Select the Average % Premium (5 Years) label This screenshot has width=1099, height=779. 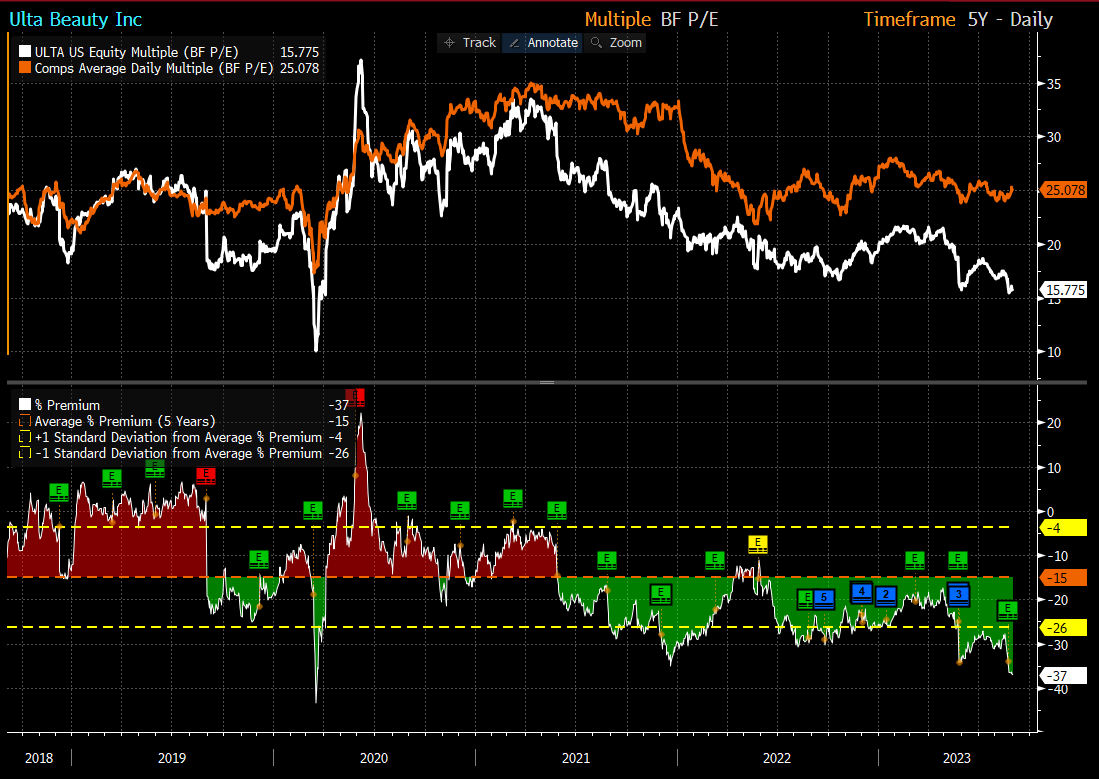point(125,421)
